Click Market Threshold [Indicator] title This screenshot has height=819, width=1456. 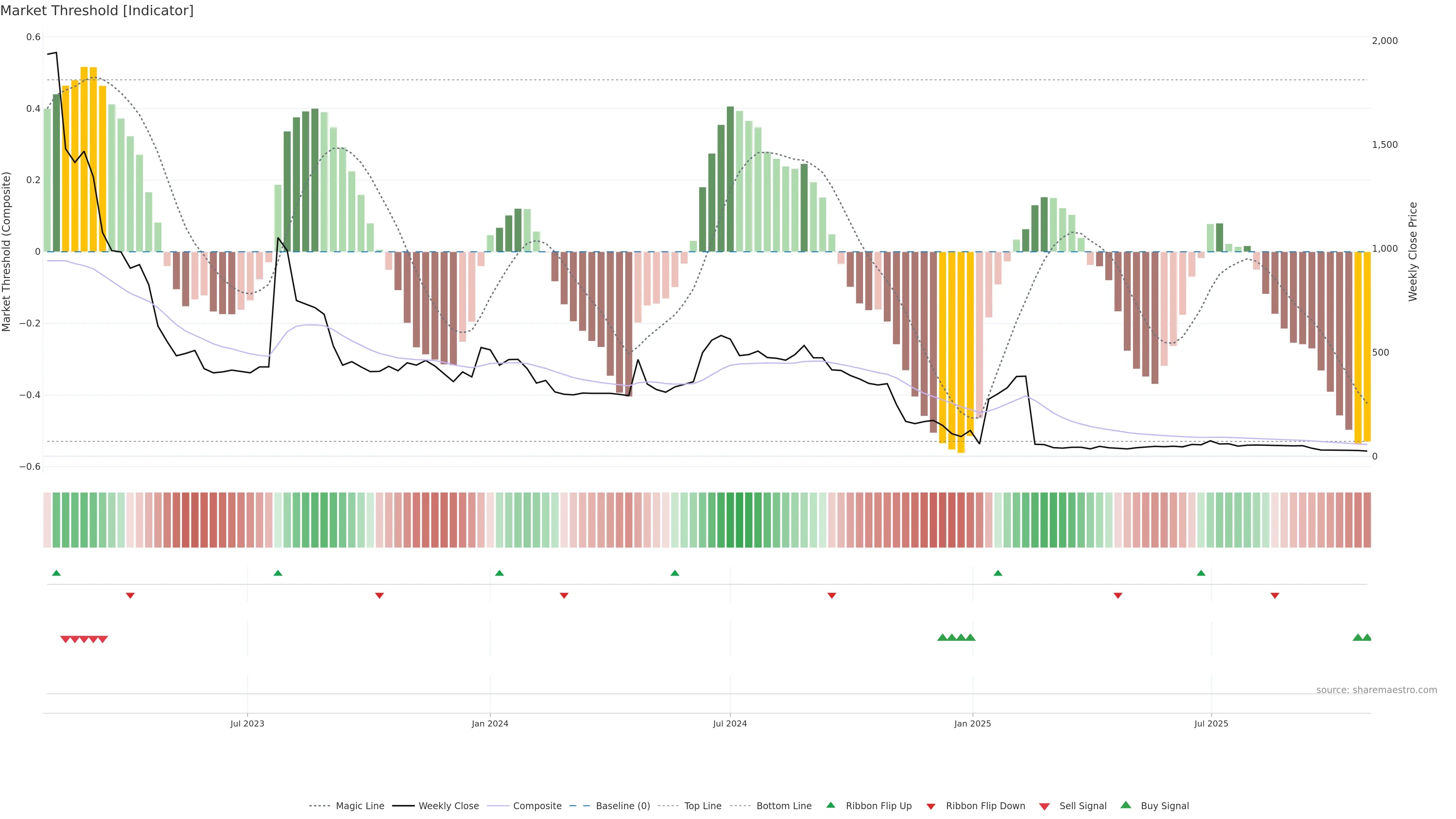coord(97,11)
